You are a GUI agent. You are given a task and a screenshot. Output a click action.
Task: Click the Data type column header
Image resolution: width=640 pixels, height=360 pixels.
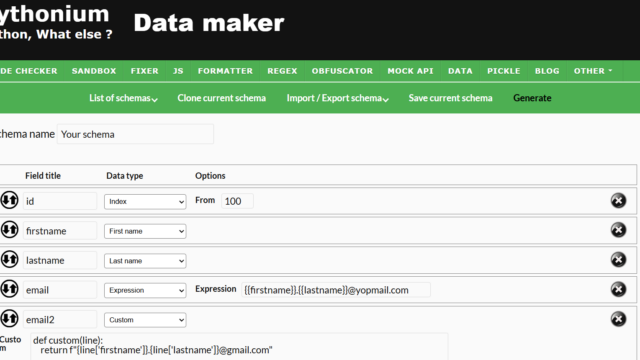pyautogui.click(x=124, y=176)
